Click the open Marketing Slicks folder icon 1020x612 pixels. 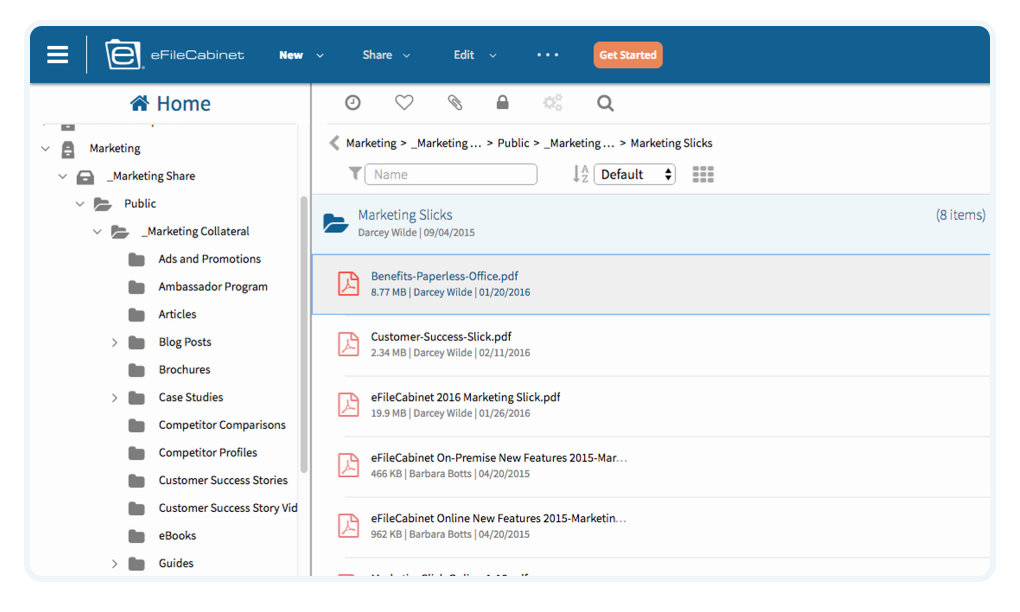click(x=336, y=222)
